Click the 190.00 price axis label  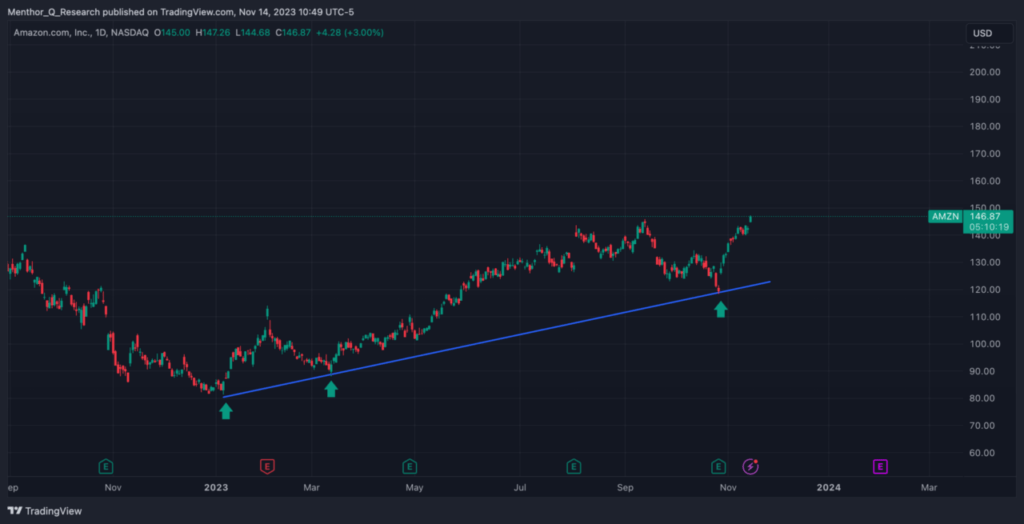984,100
